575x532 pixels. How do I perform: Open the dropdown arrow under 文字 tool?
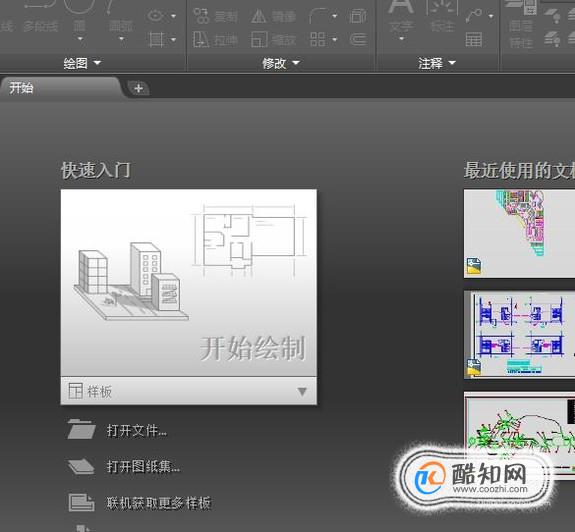click(401, 39)
